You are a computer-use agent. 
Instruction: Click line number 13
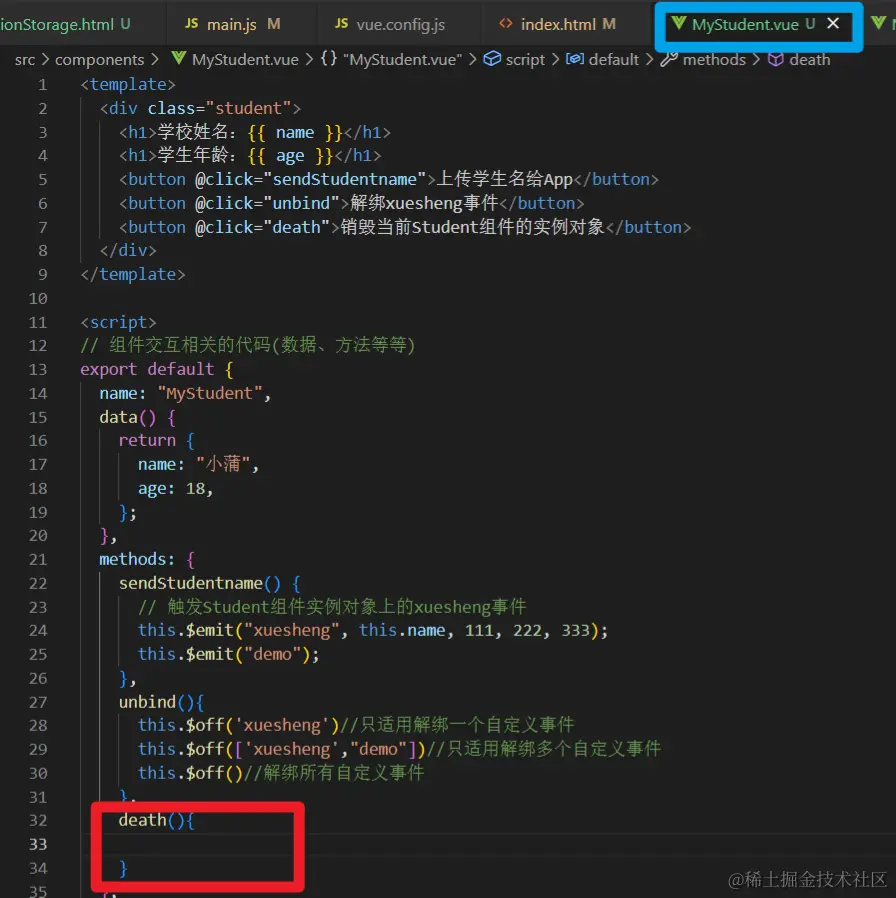point(38,369)
